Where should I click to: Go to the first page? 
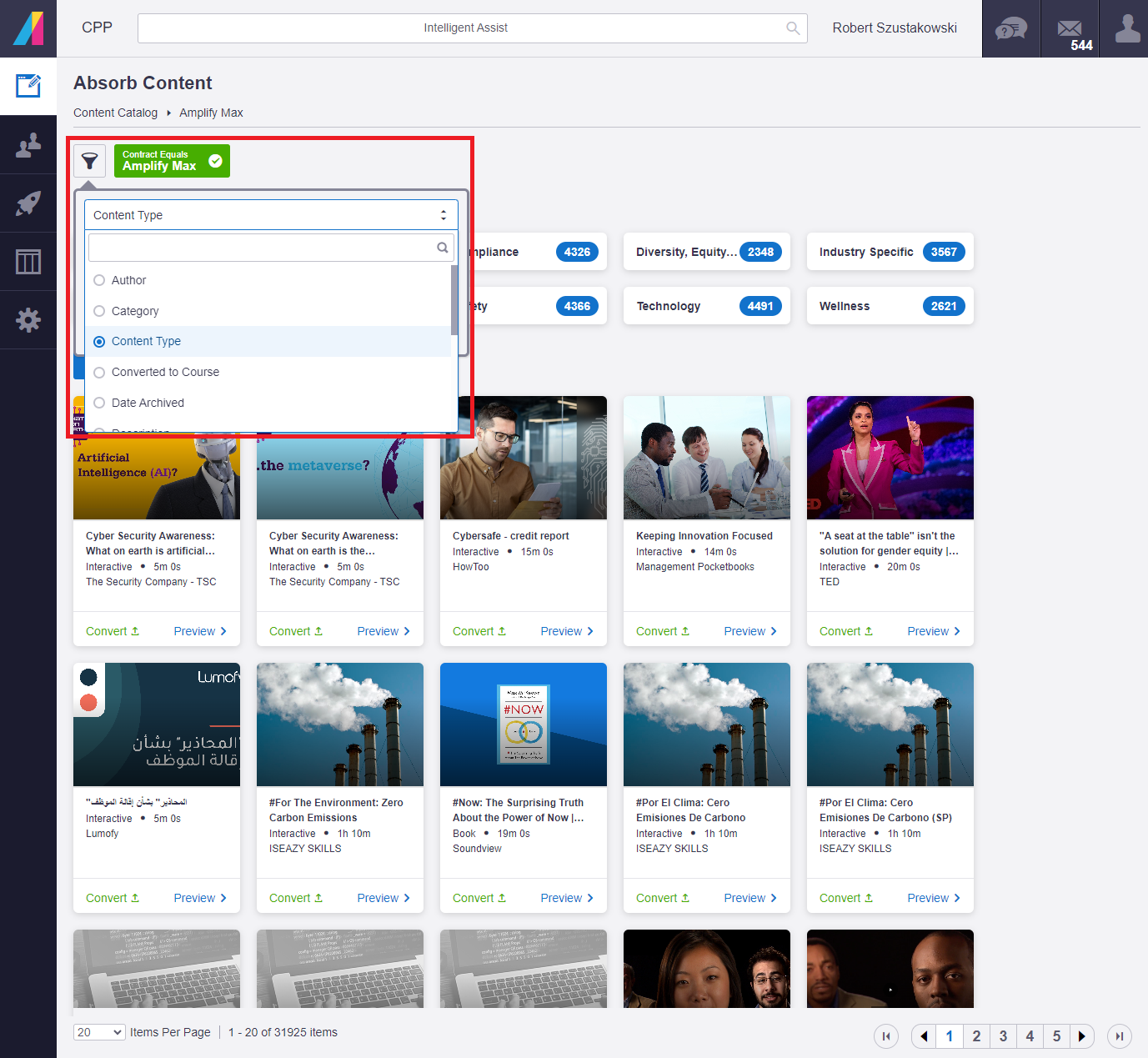point(886,1036)
